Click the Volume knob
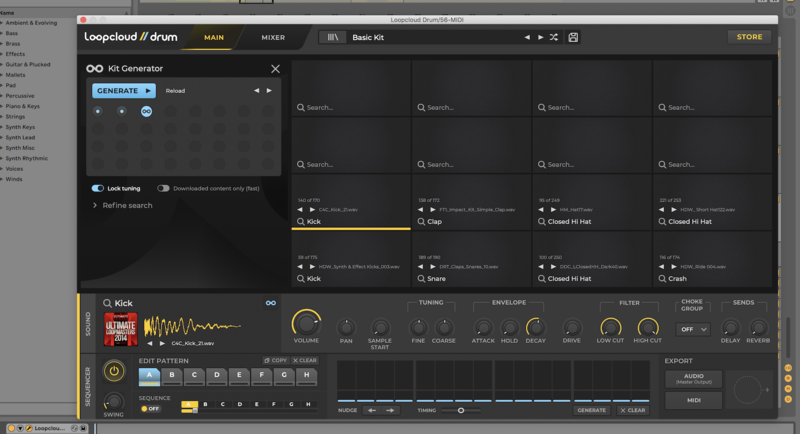800x434 pixels. tap(306, 323)
